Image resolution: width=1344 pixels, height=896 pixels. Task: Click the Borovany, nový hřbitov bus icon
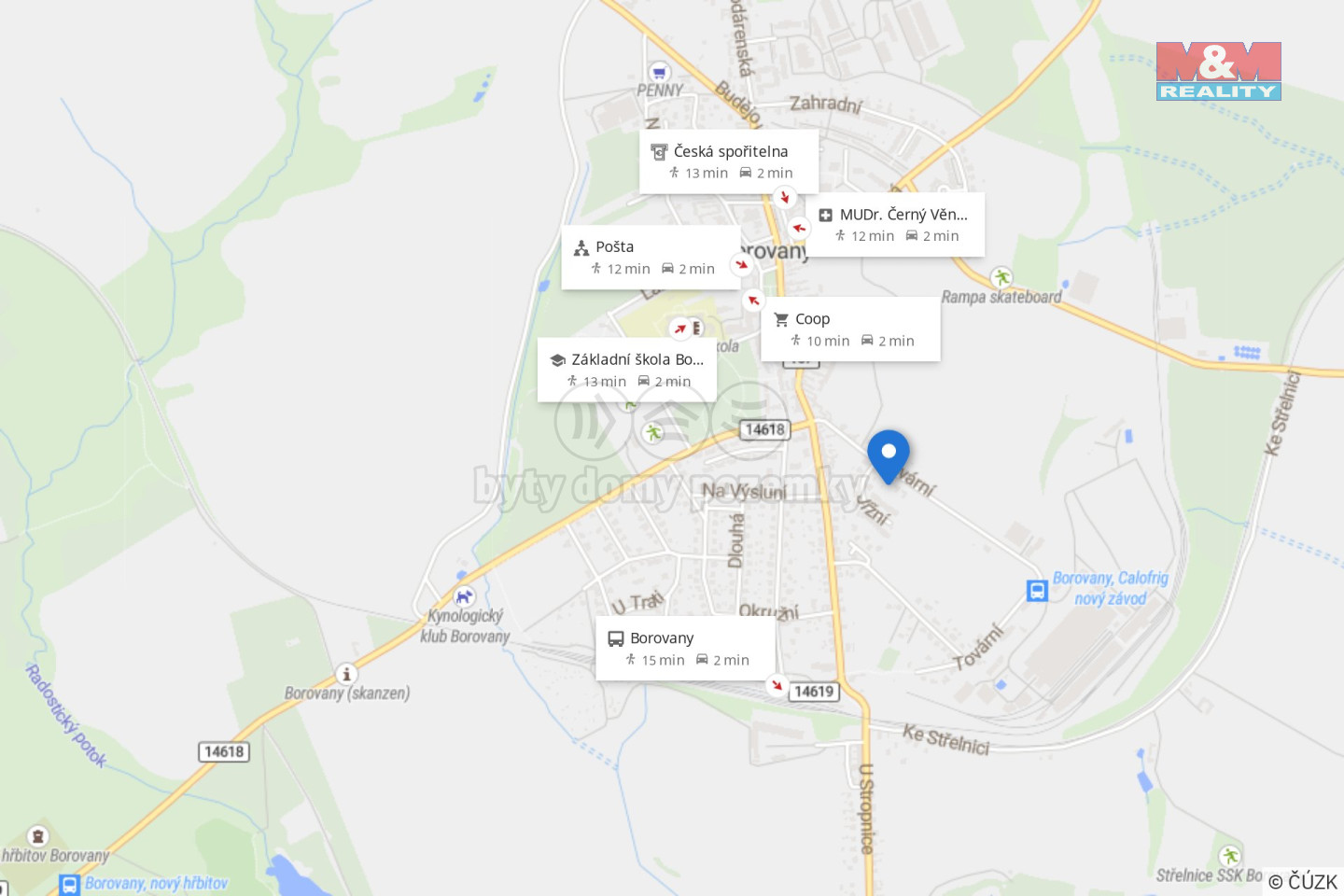69,884
